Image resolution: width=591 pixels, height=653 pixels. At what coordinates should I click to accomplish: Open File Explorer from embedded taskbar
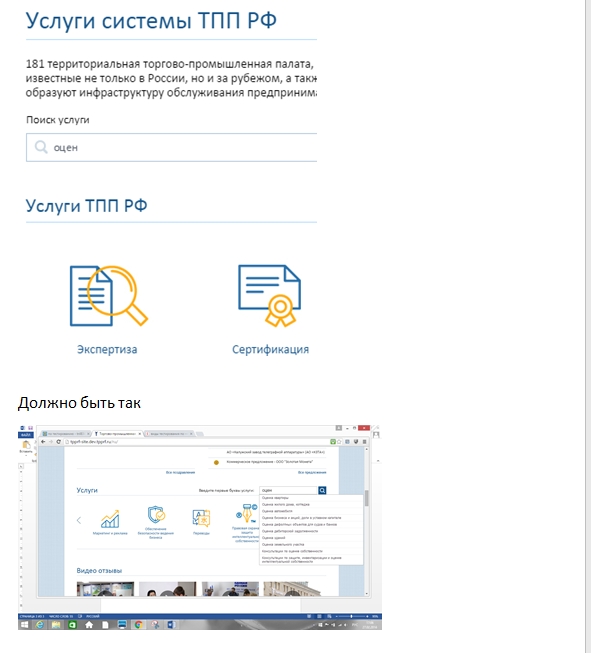pyautogui.click(x=56, y=625)
